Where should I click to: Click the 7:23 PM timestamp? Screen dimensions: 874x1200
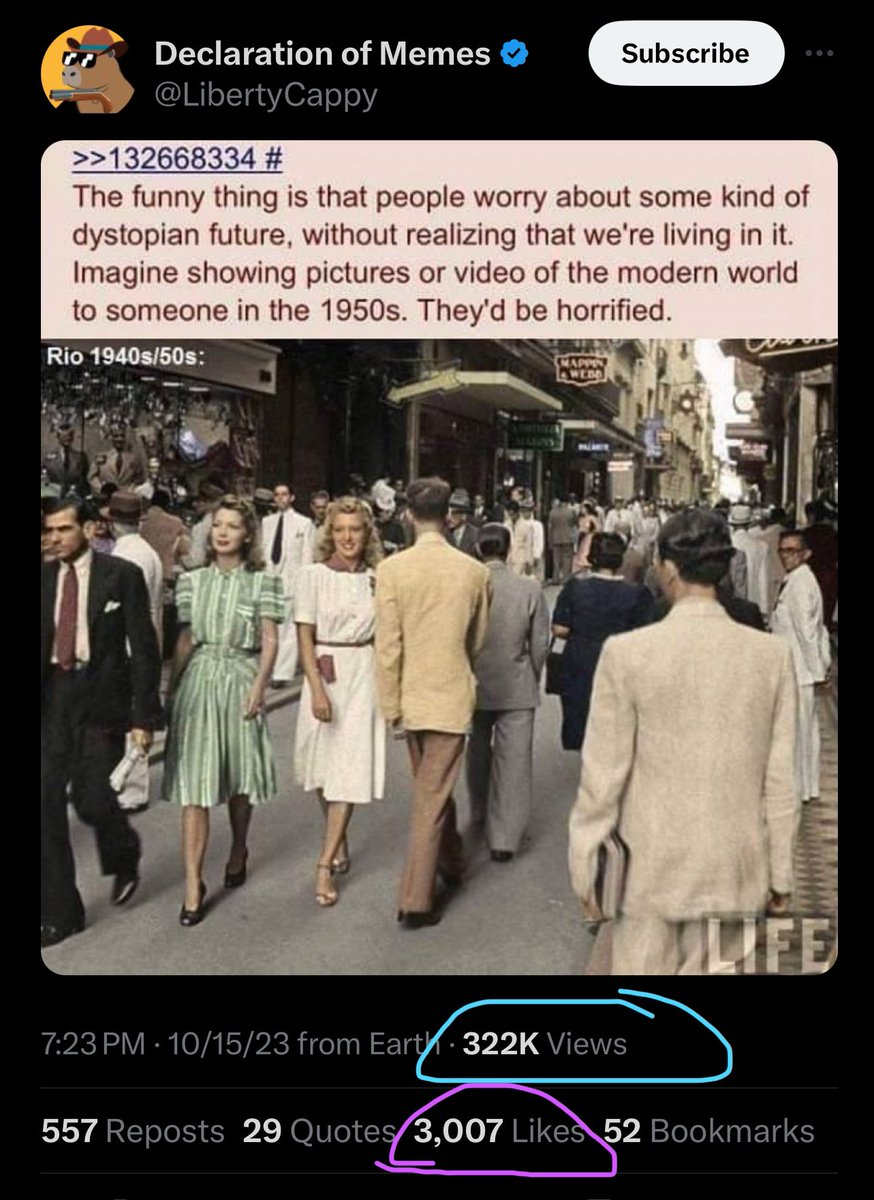point(93,1044)
